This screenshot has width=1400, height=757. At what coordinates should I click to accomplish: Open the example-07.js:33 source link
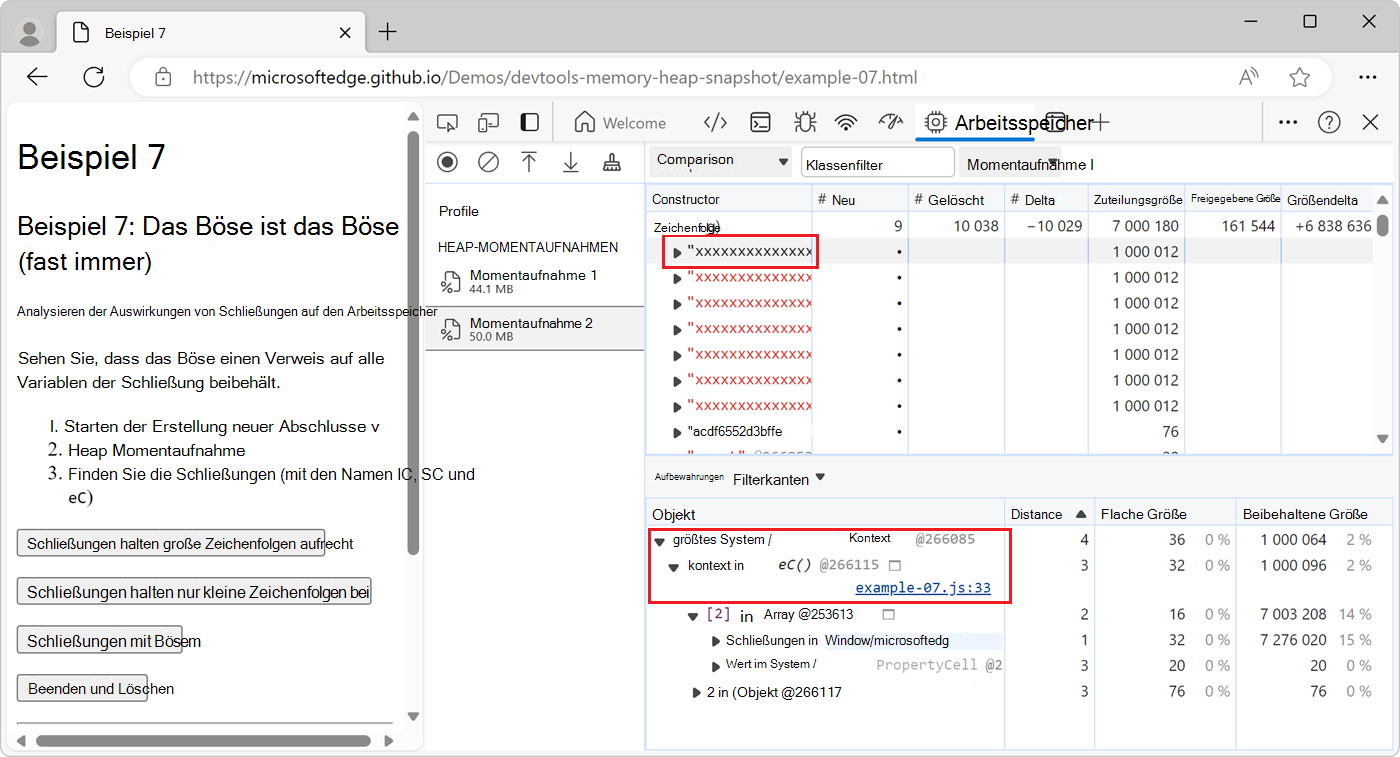(x=923, y=588)
